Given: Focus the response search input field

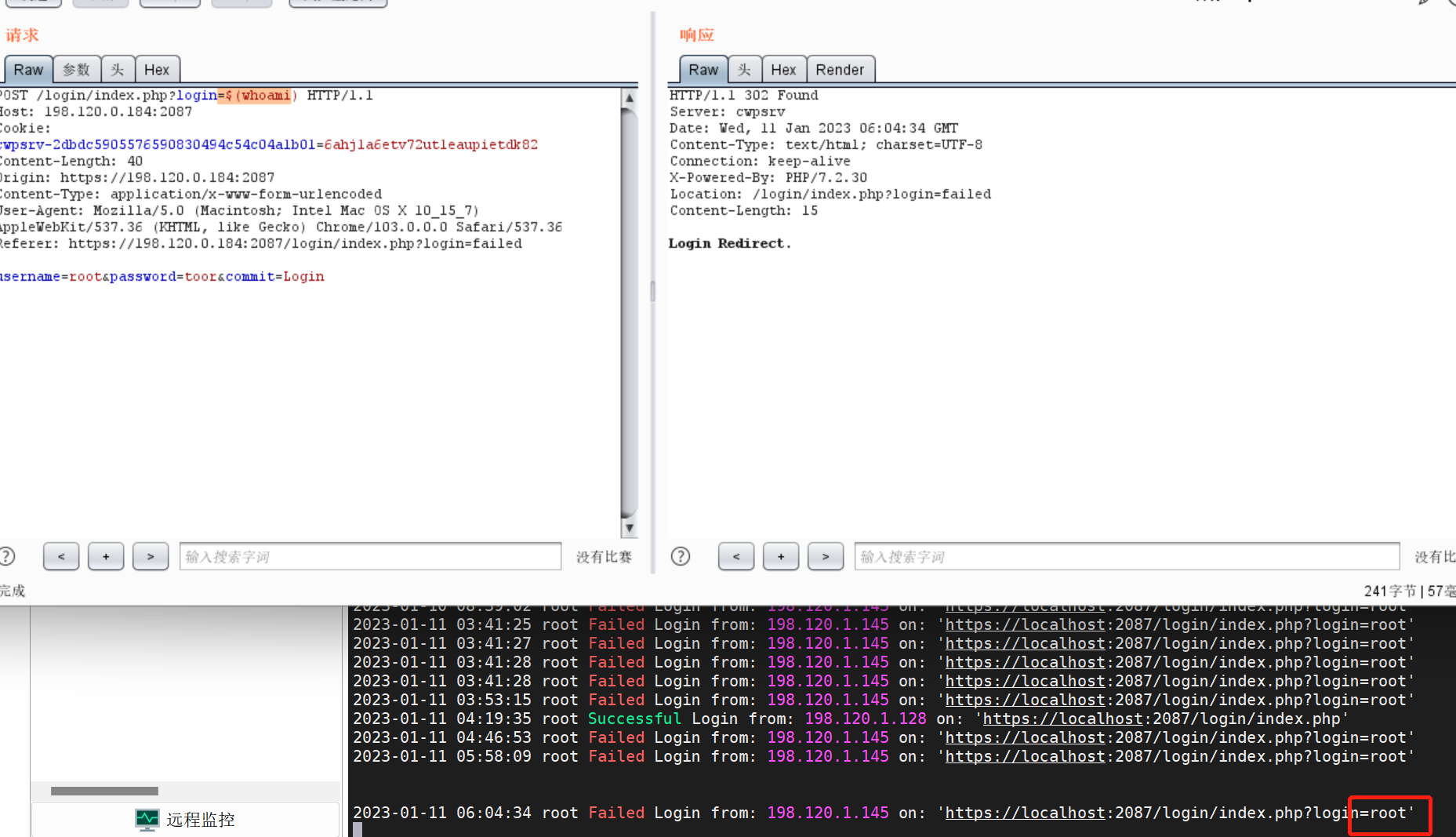Looking at the screenshot, I should [1127, 556].
